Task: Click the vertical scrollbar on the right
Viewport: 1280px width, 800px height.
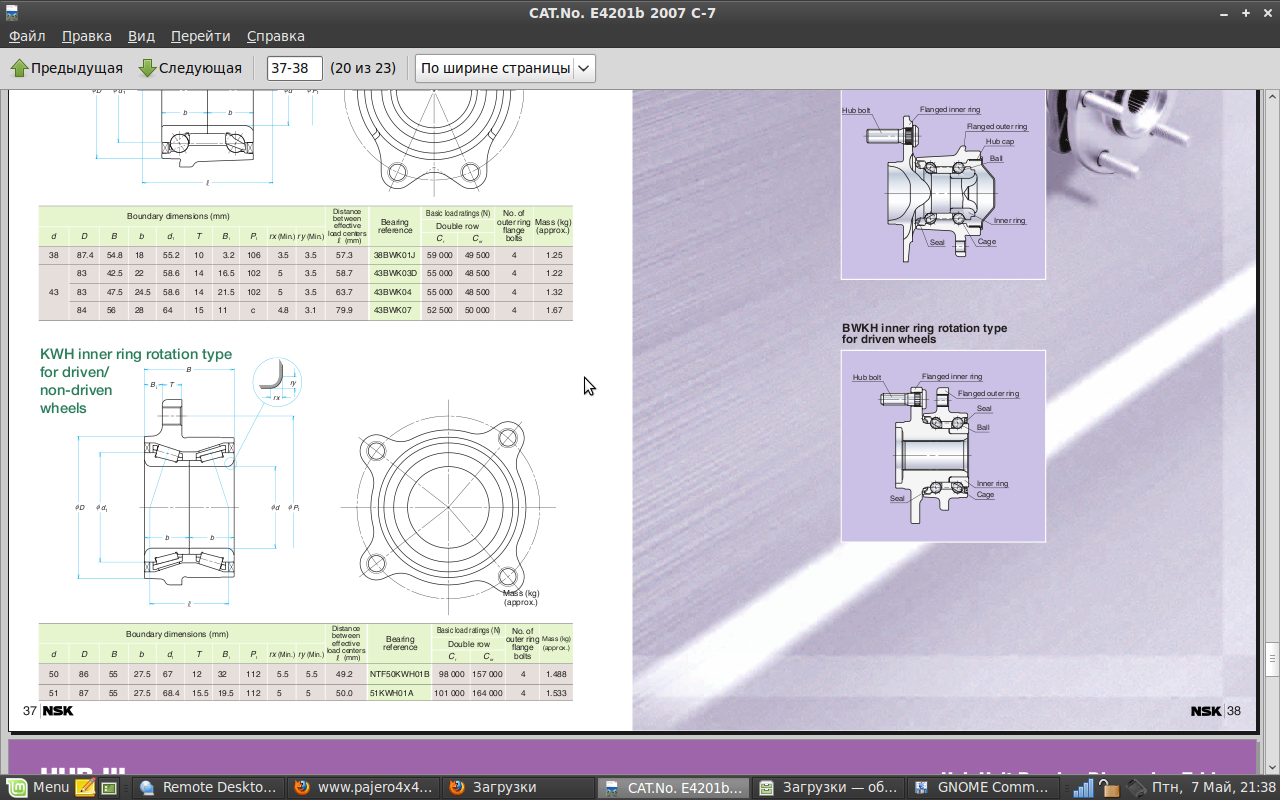Action: pos(1272,658)
